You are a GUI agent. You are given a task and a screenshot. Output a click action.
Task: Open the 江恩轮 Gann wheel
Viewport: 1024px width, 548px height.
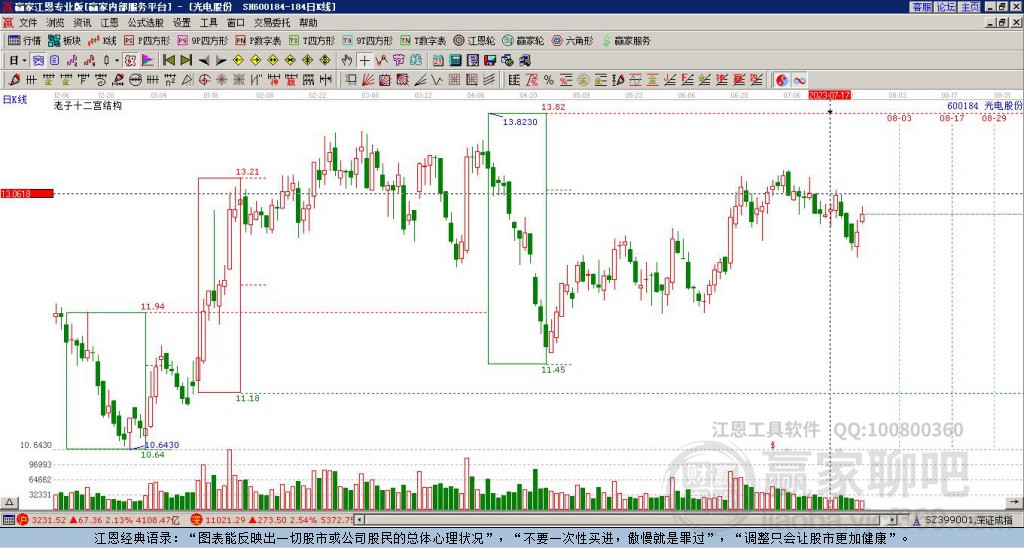(x=474, y=40)
